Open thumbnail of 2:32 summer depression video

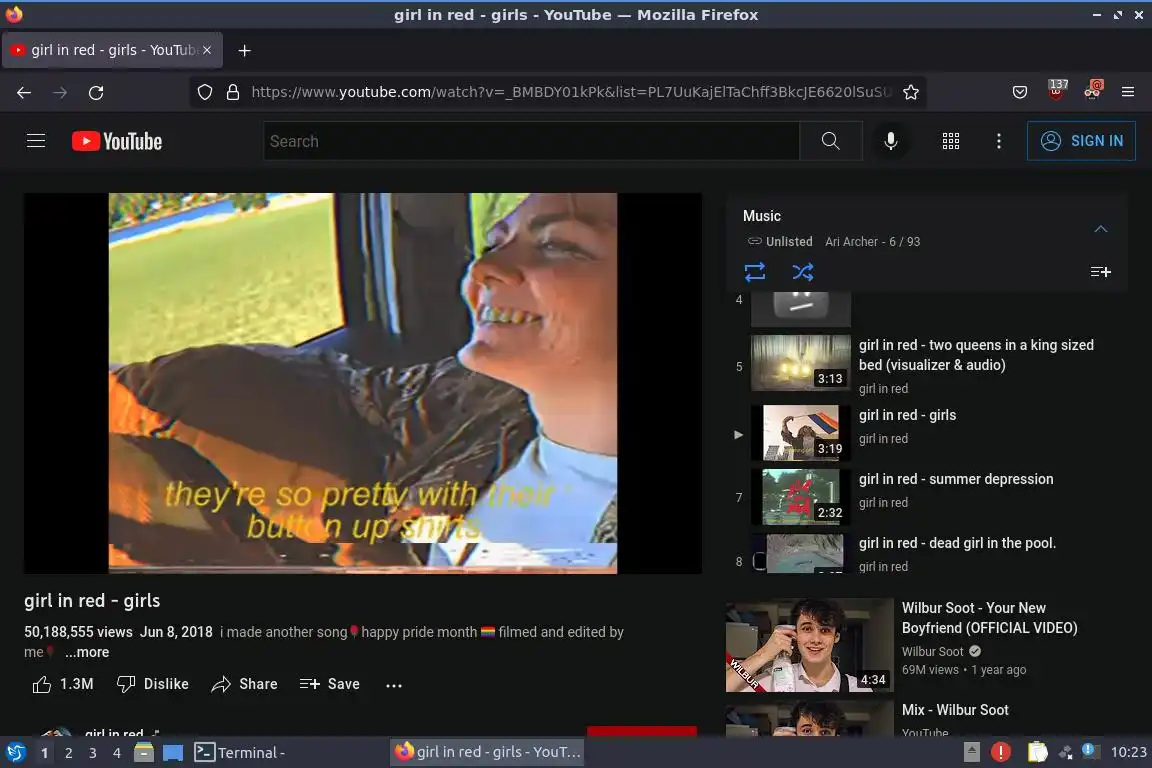pos(801,498)
